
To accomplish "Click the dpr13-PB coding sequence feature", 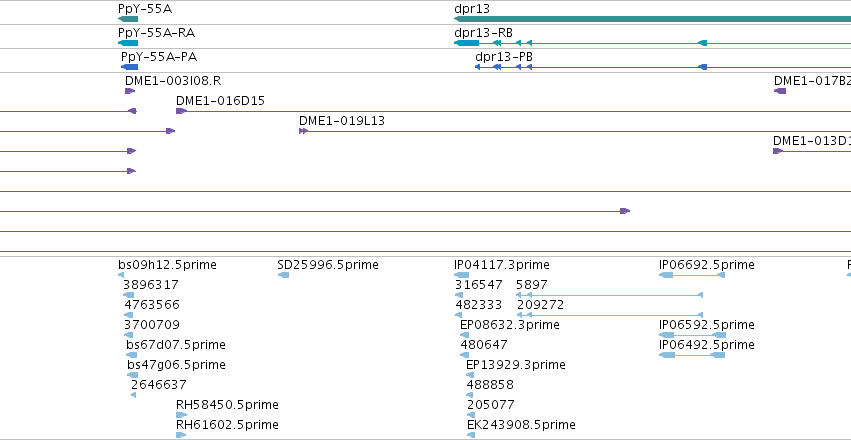I will click(x=663, y=67).
